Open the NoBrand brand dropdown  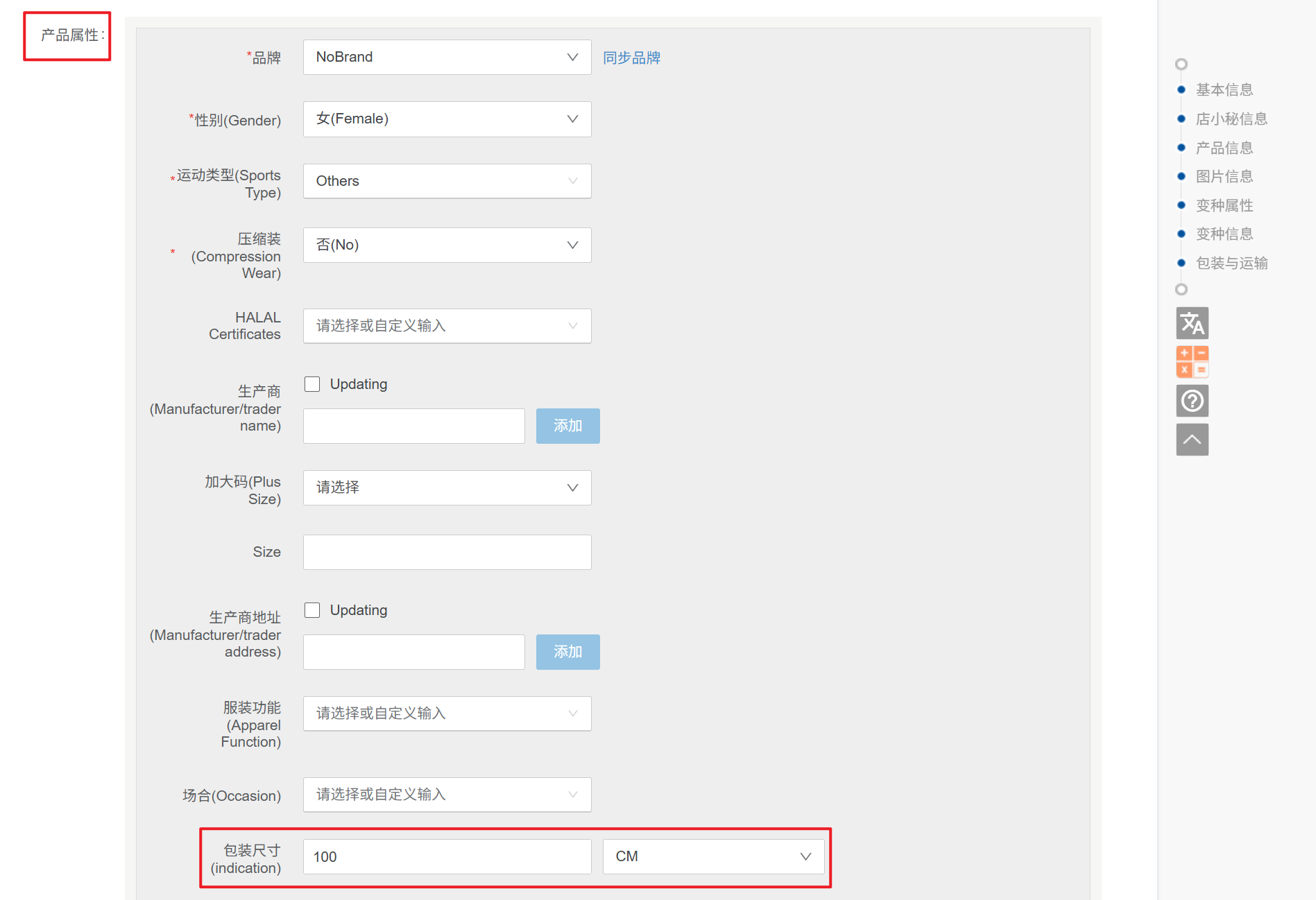[447, 57]
